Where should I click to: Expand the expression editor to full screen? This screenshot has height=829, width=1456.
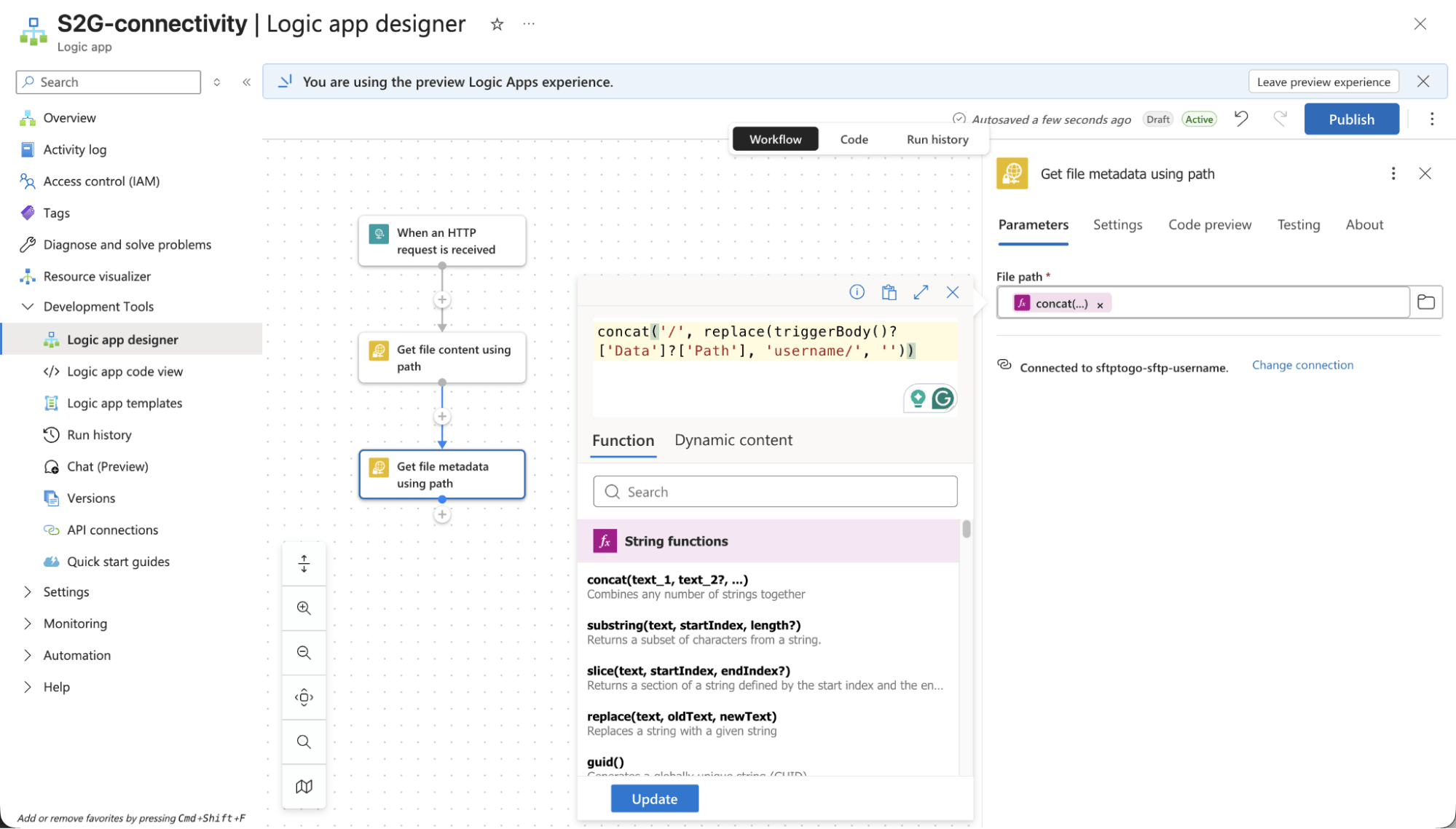921,292
